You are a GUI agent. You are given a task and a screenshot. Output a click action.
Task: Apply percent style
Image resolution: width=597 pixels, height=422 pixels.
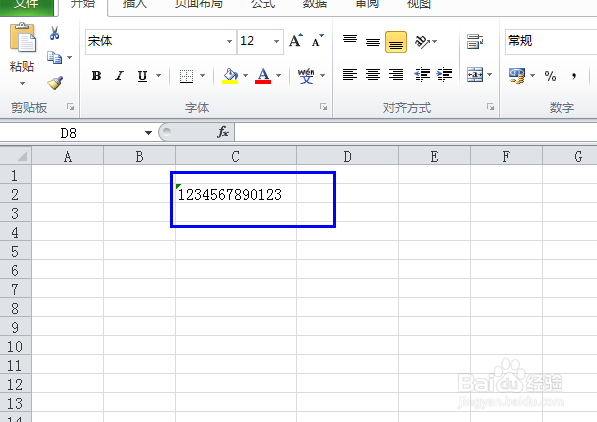click(x=551, y=76)
